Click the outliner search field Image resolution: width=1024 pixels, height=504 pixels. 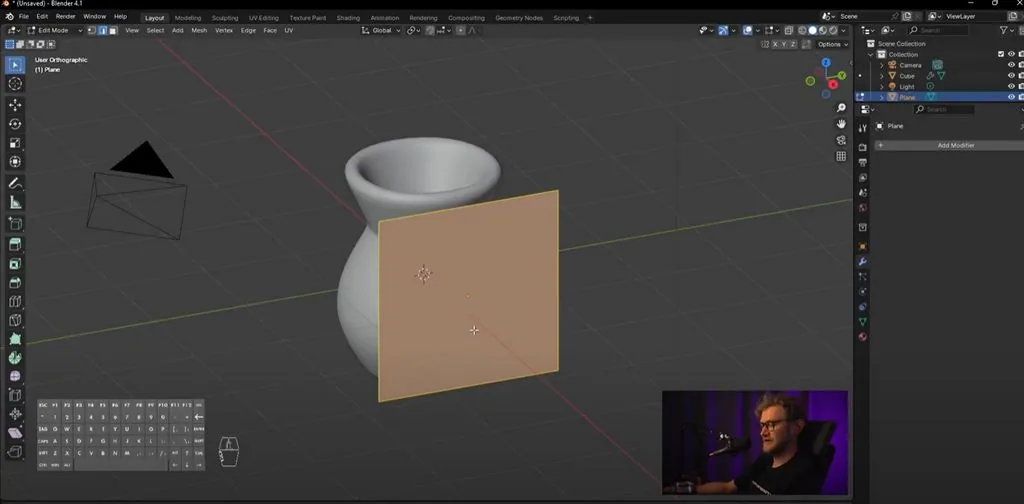pyautogui.click(x=938, y=30)
